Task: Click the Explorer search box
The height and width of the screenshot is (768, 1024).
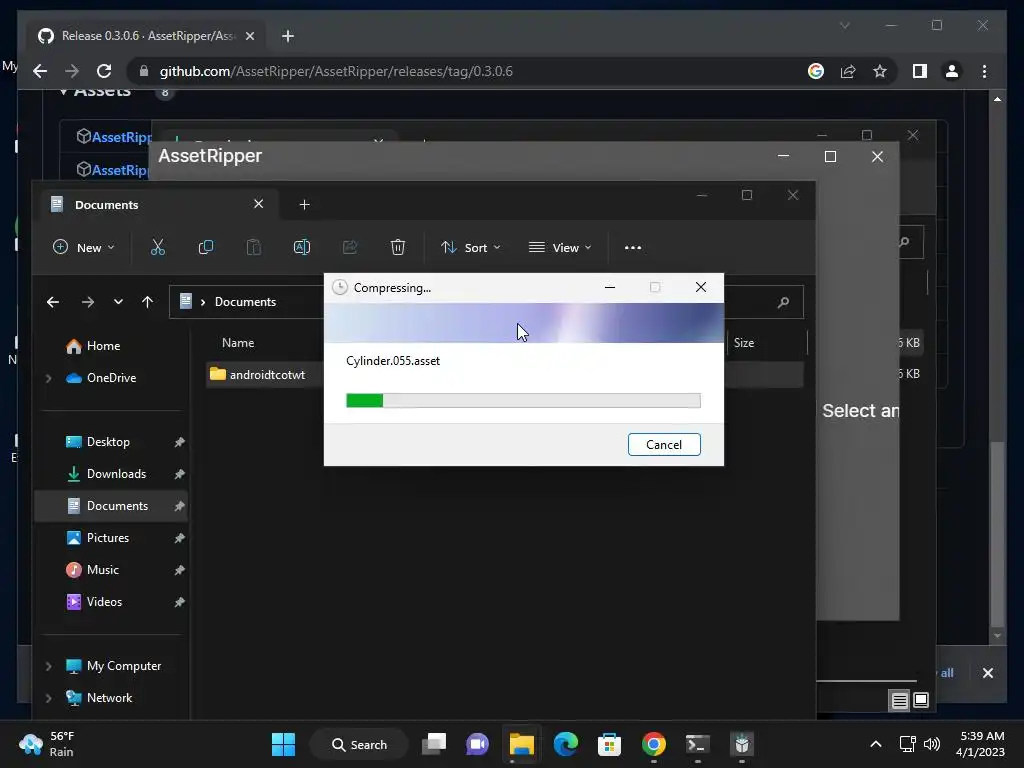Action: (x=763, y=302)
